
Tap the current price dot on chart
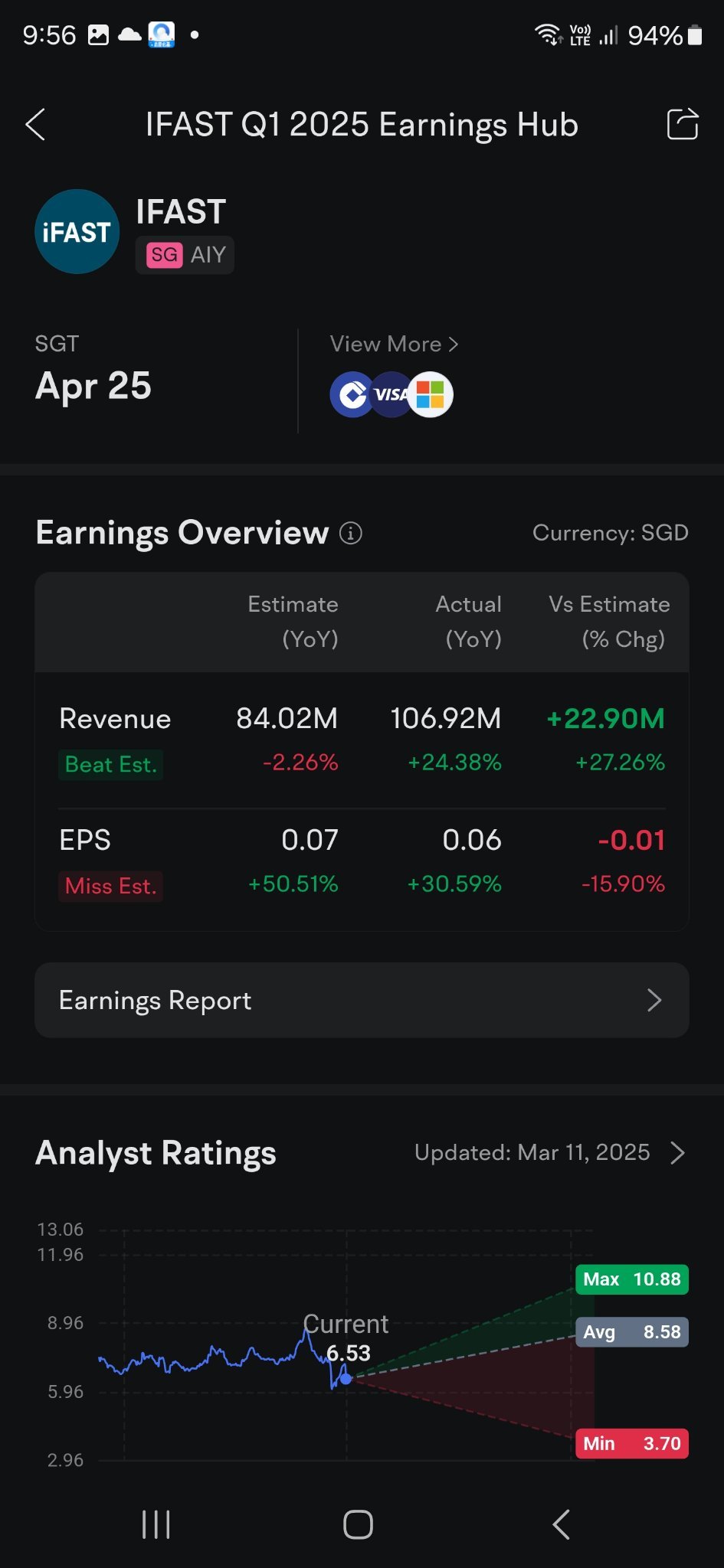pos(346,1379)
